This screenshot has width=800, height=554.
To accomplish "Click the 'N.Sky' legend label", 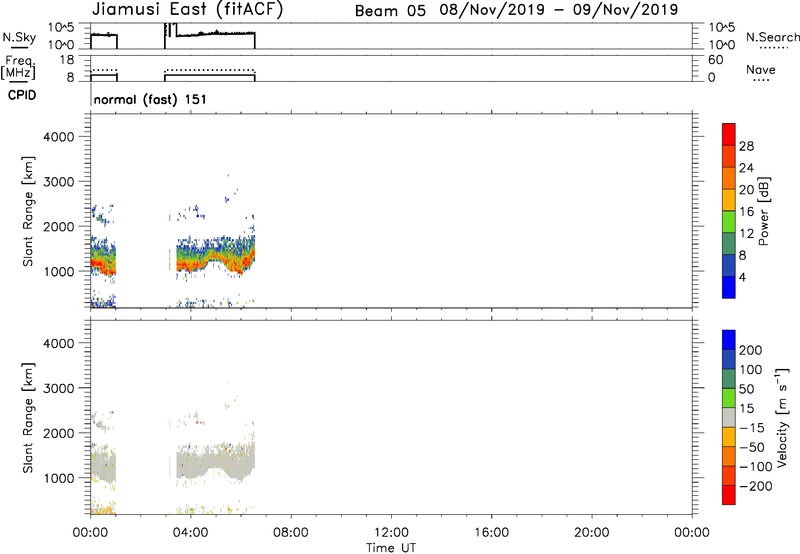I will coord(19,37).
